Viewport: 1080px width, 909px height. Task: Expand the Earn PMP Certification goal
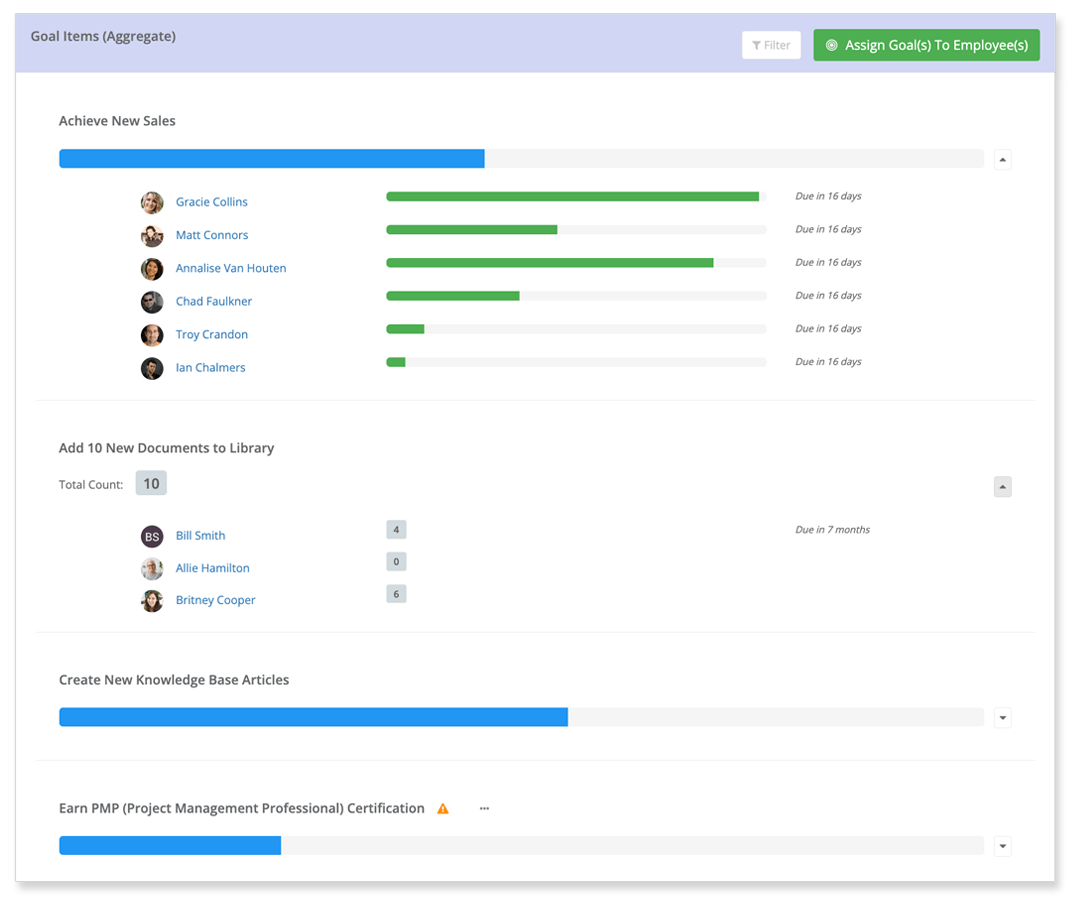pyautogui.click(x=1002, y=847)
